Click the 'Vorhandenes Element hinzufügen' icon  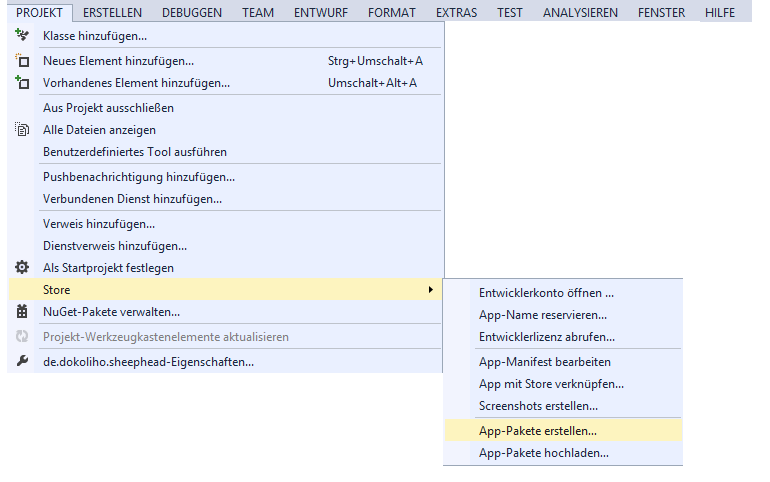coord(23,83)
